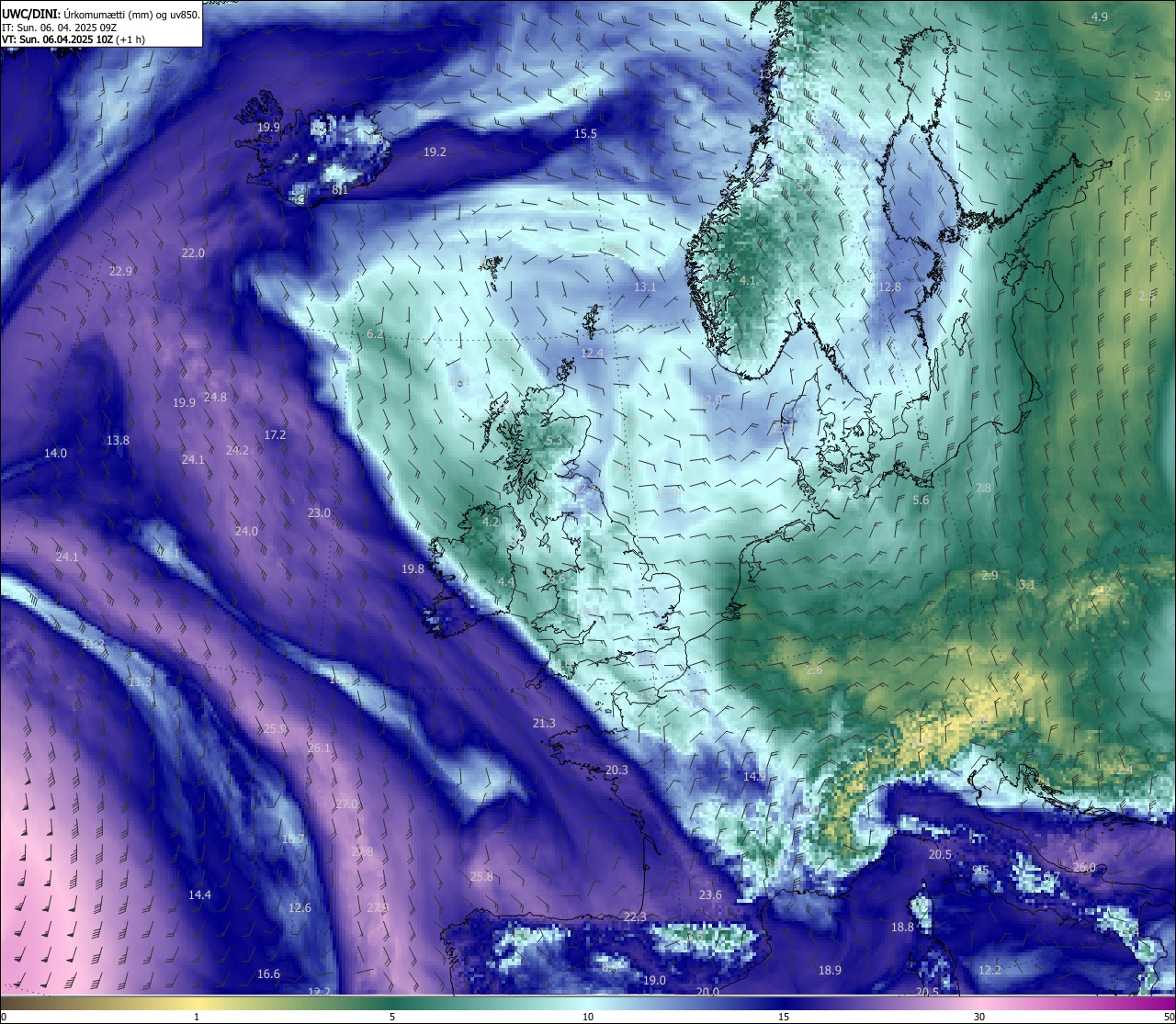Click the 2.6 value on the map
The width and height of the screenshot is (1176, 1024).
(814, 670)
